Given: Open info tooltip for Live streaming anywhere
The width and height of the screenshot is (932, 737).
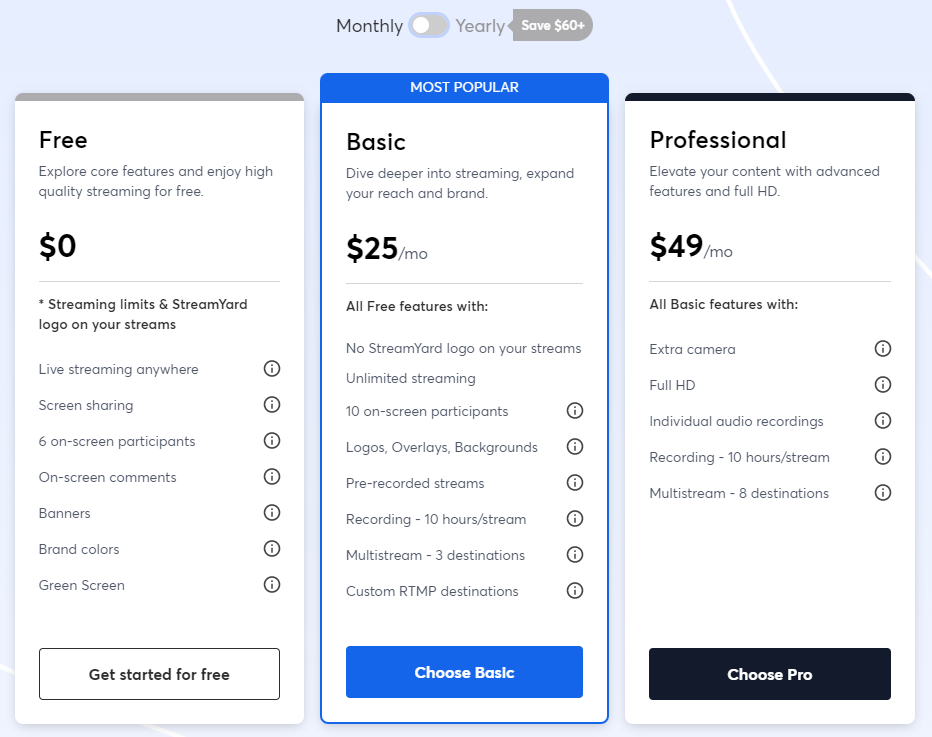Looking at the screenshot, I should click(x=271, y=368).
